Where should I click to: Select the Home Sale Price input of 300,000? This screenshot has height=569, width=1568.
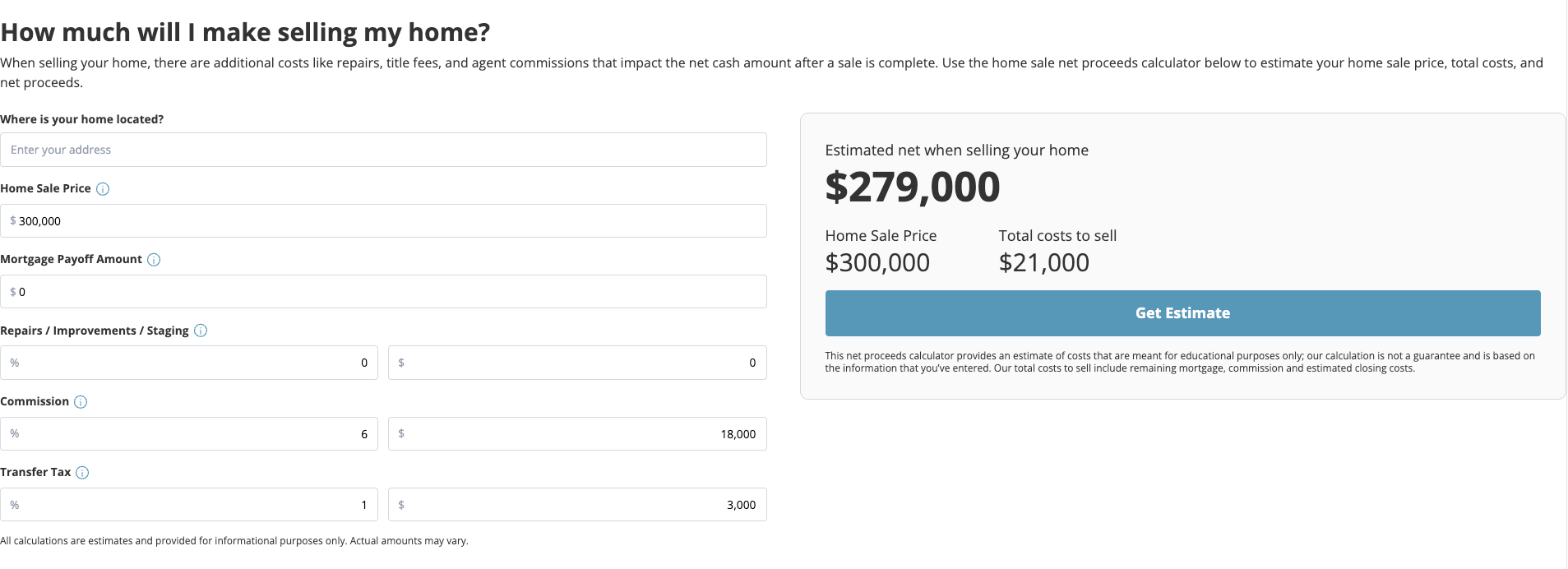tap(383, 221)
